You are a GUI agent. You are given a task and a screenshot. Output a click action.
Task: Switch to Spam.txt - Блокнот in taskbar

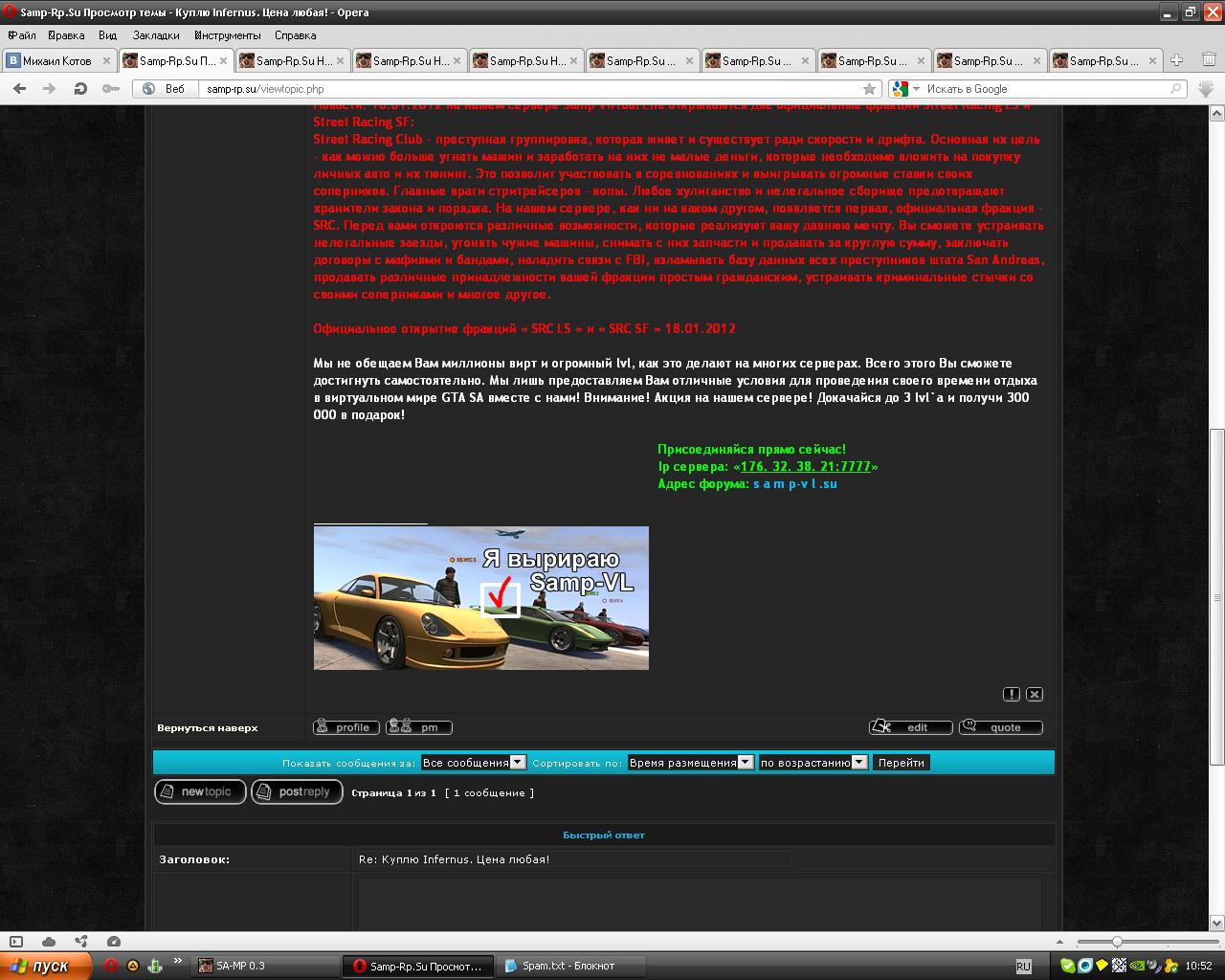coord(574,966)
